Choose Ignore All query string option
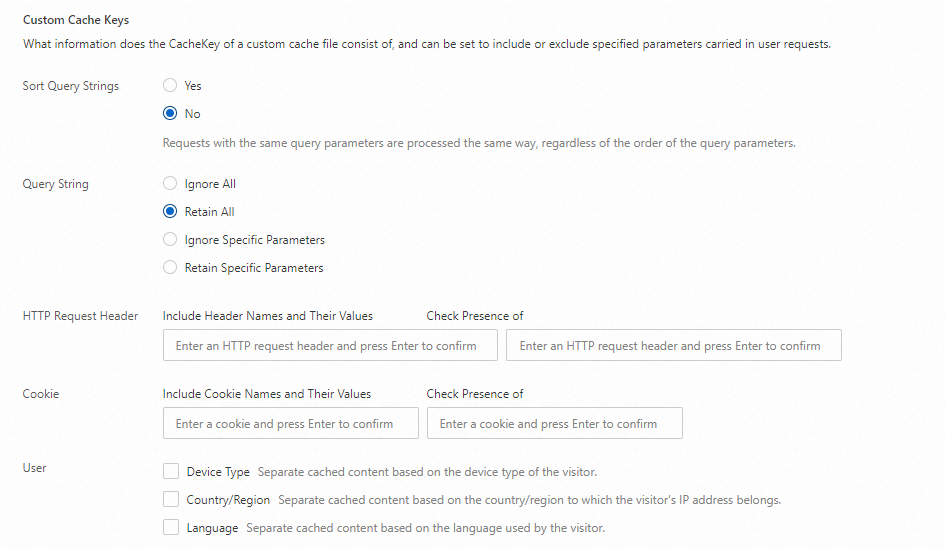The image size is (945, 549). (x=170, y=184)
